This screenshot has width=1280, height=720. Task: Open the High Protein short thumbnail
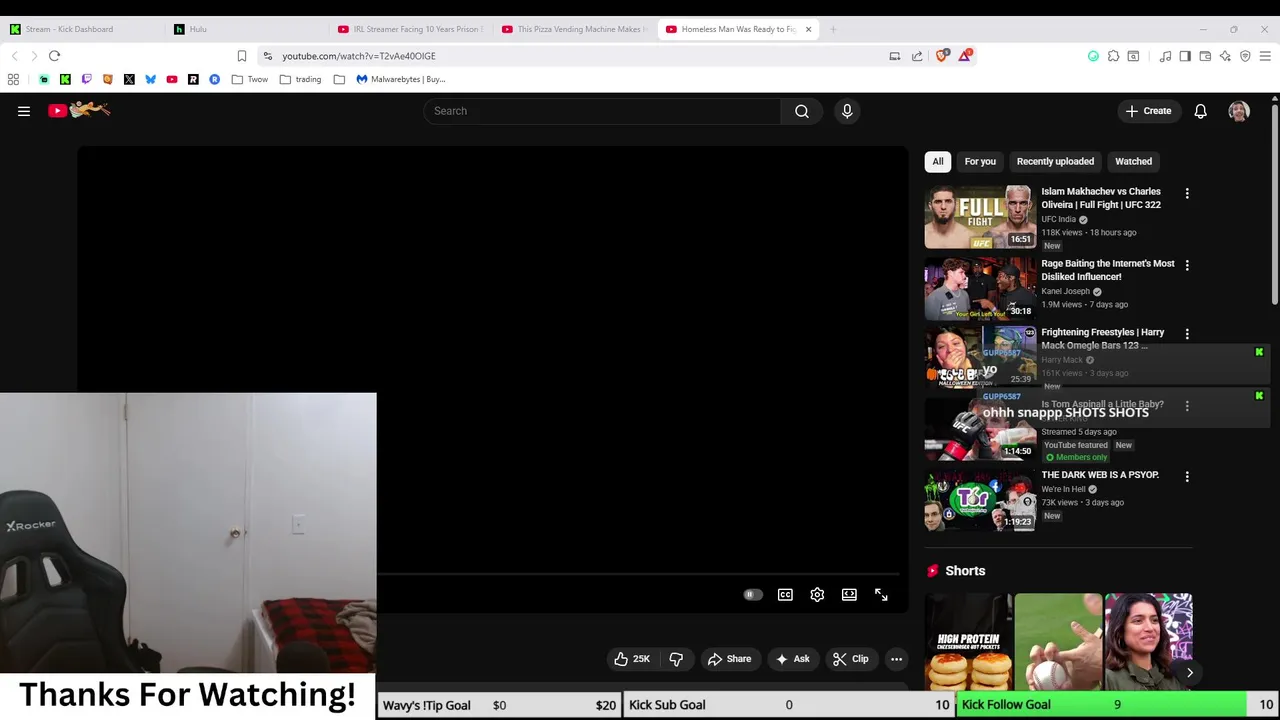click(968, 641)
